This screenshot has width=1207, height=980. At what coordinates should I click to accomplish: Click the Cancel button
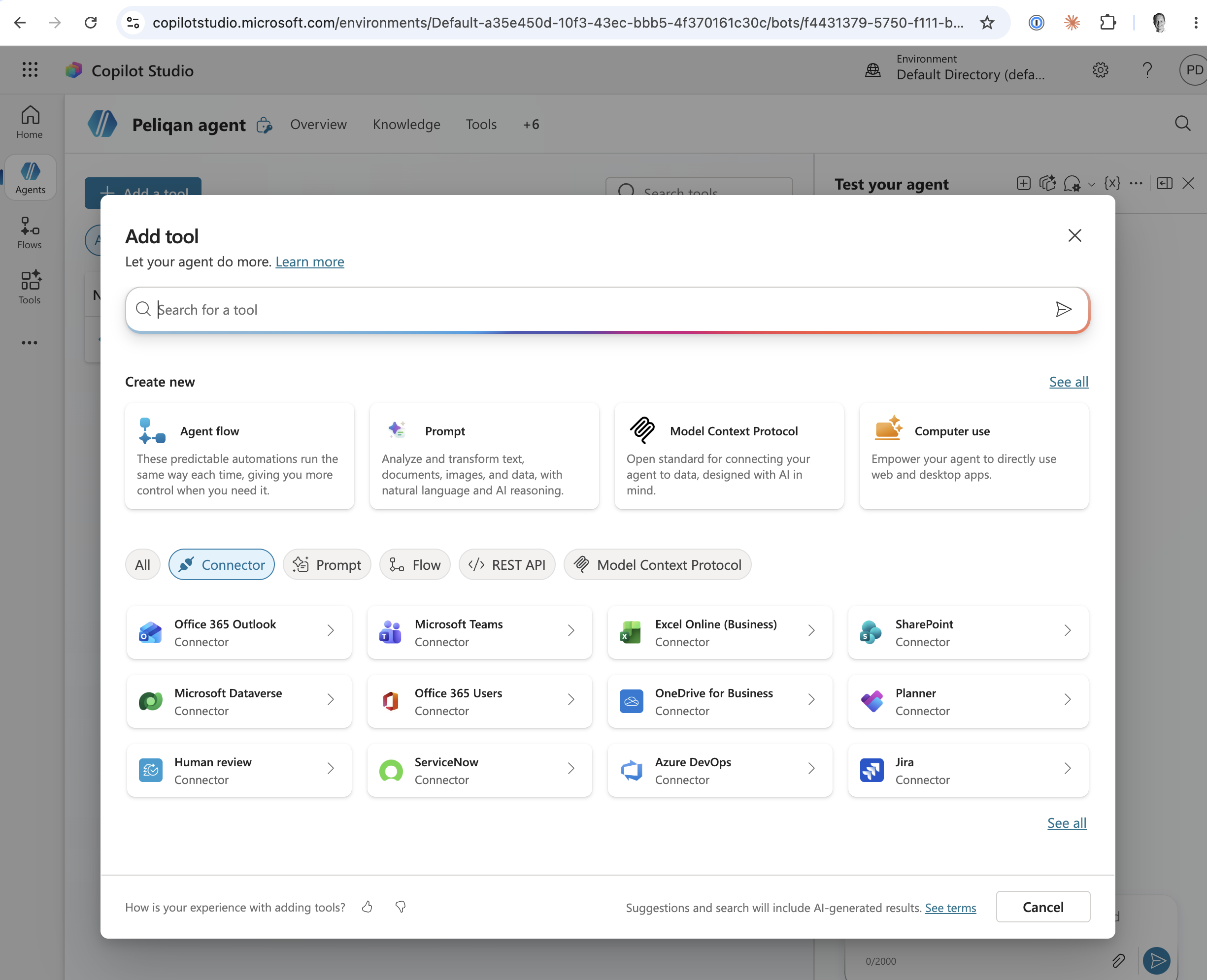point(1042,907)
